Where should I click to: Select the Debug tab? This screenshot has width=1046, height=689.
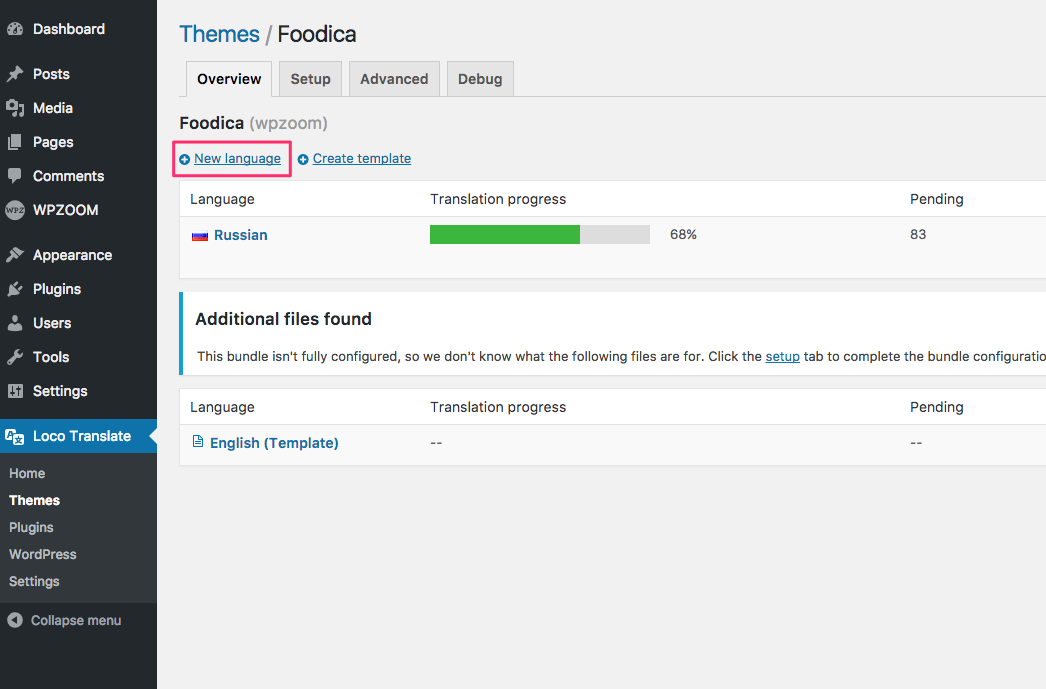[480, 79]
